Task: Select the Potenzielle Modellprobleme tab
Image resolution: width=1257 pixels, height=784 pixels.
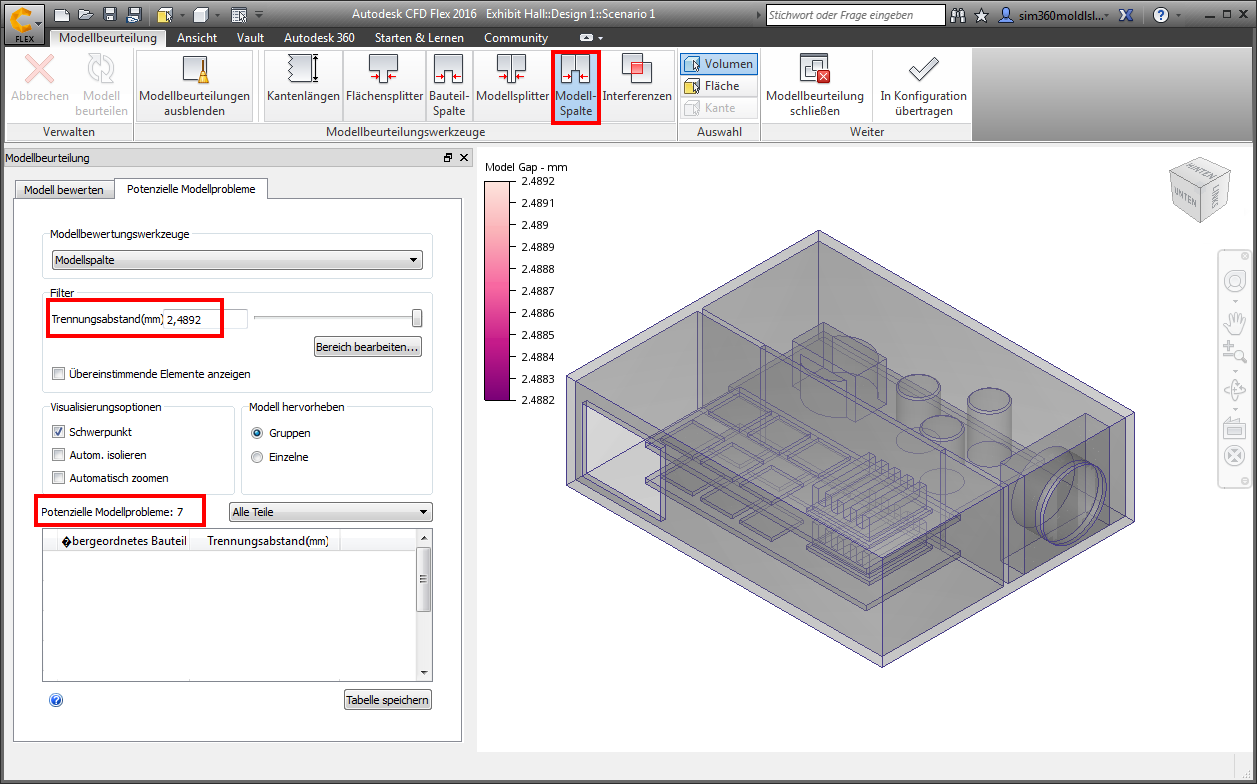Action: [191, 189]
